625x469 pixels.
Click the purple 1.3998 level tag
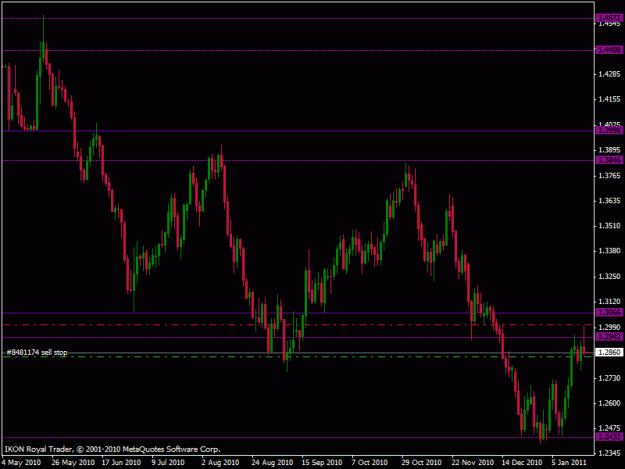(x=609, y=131)
